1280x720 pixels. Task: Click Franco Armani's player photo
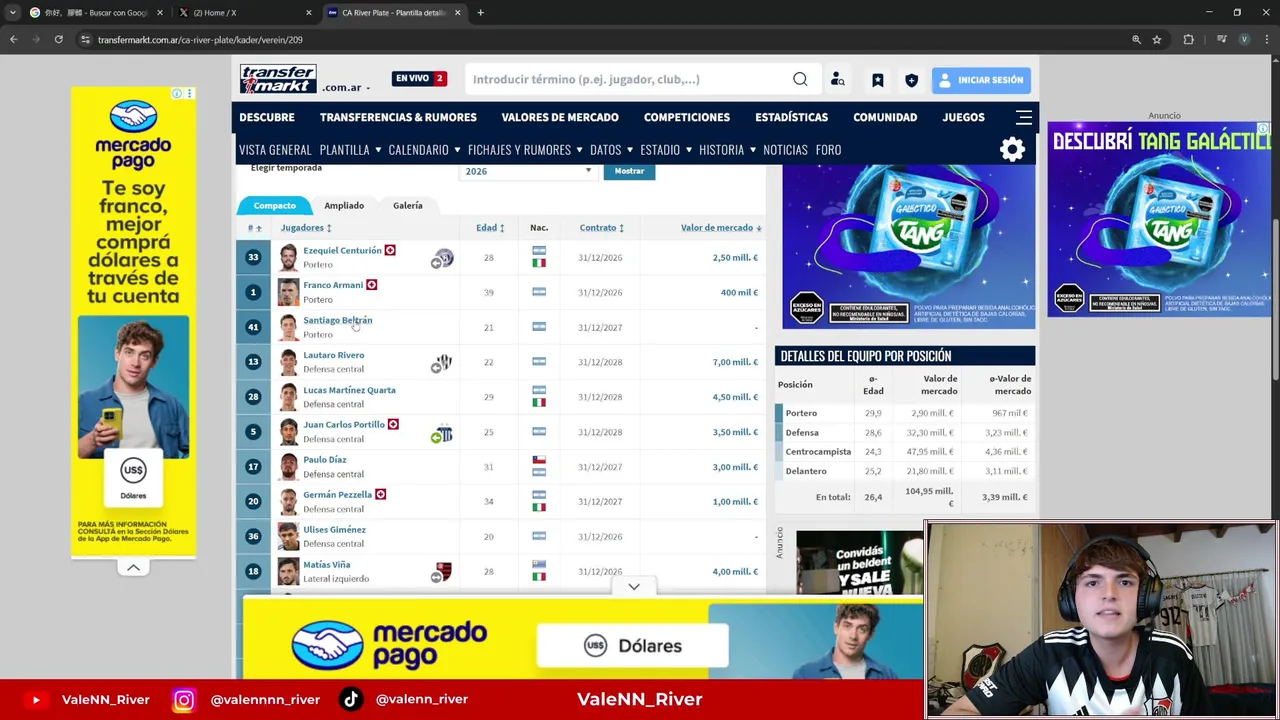pos(288,292)
